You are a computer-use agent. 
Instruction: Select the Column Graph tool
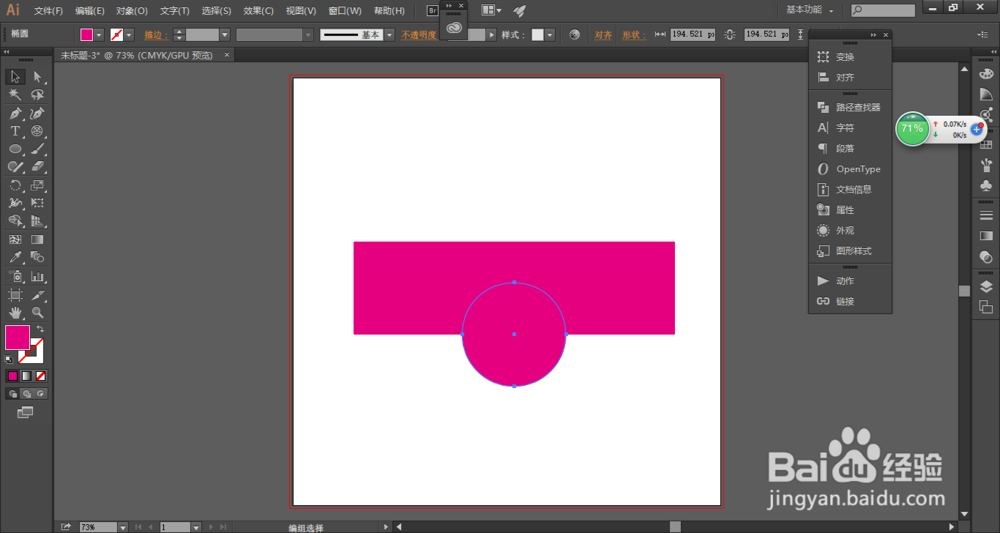[38, 277]
